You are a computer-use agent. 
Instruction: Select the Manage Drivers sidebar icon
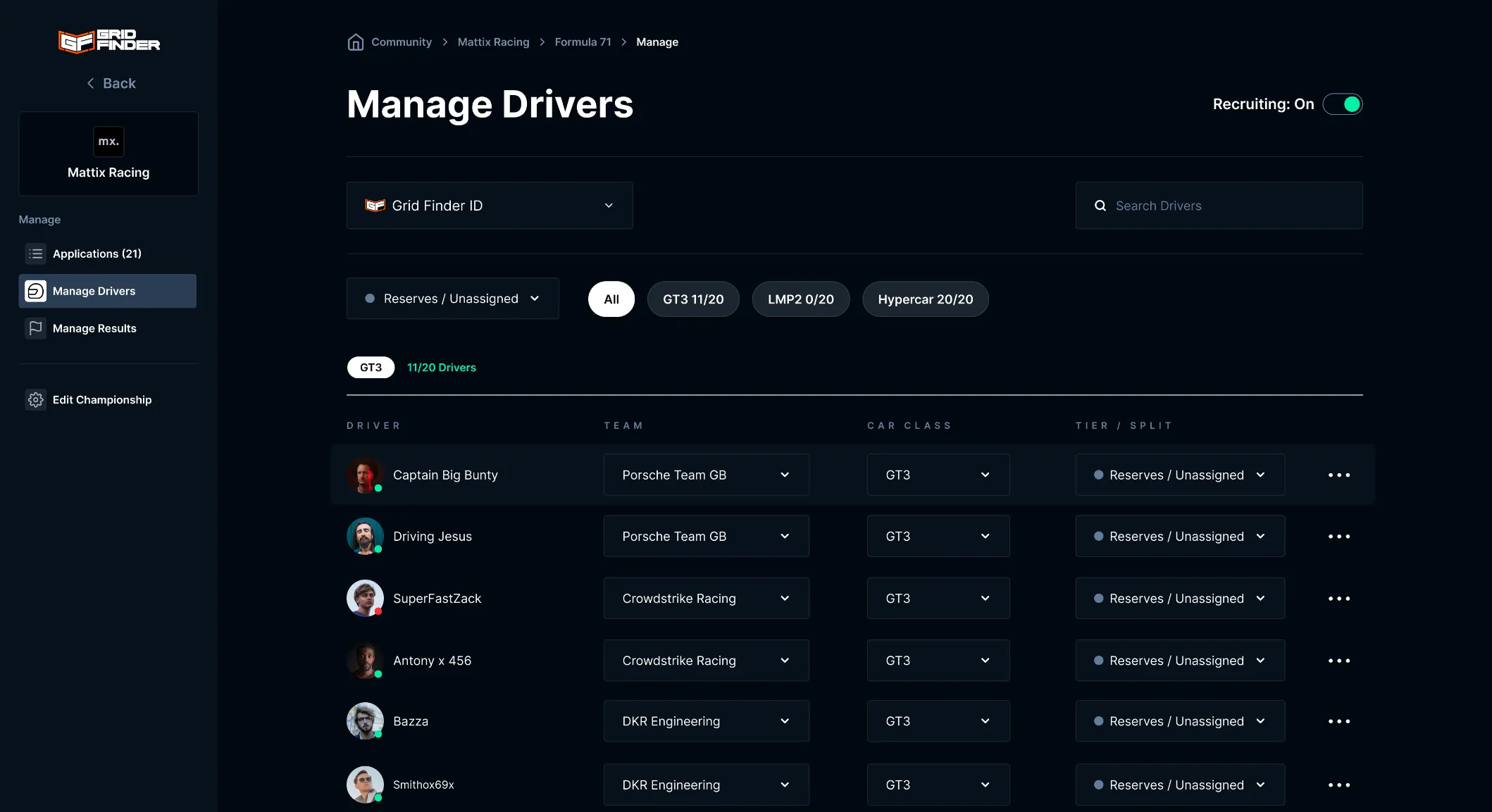pyautogui.click(x=35, y=290)
